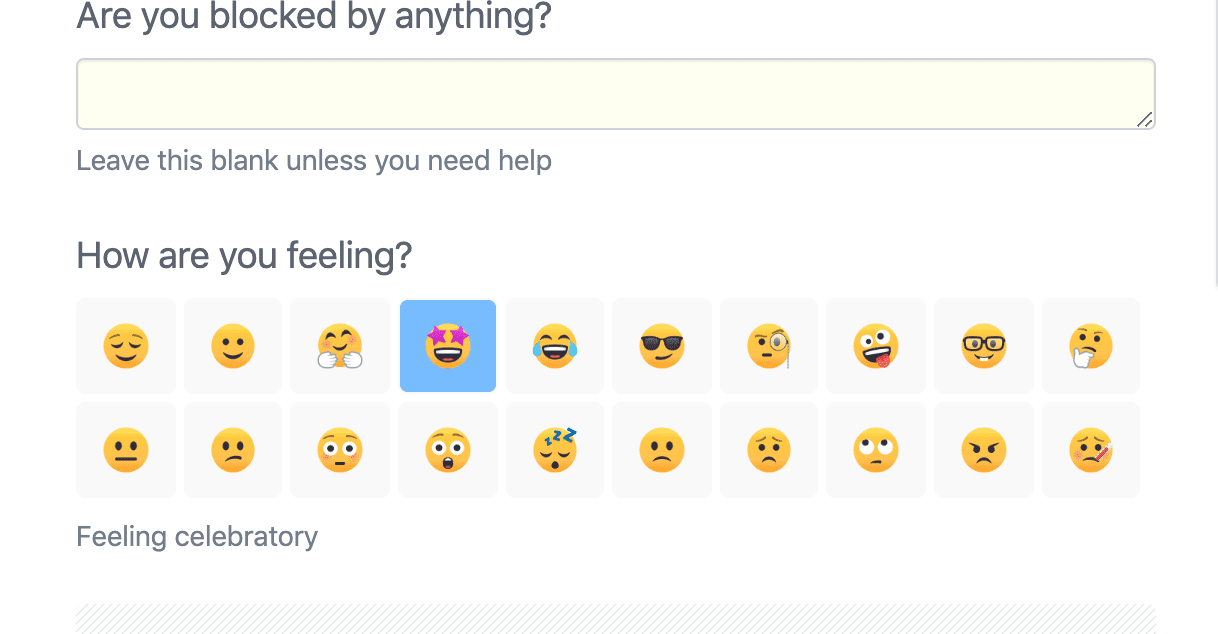This screenshot has width=1218, height=634.
Task: Choose the thinking face emoji
Action: tap(1090, 346)
